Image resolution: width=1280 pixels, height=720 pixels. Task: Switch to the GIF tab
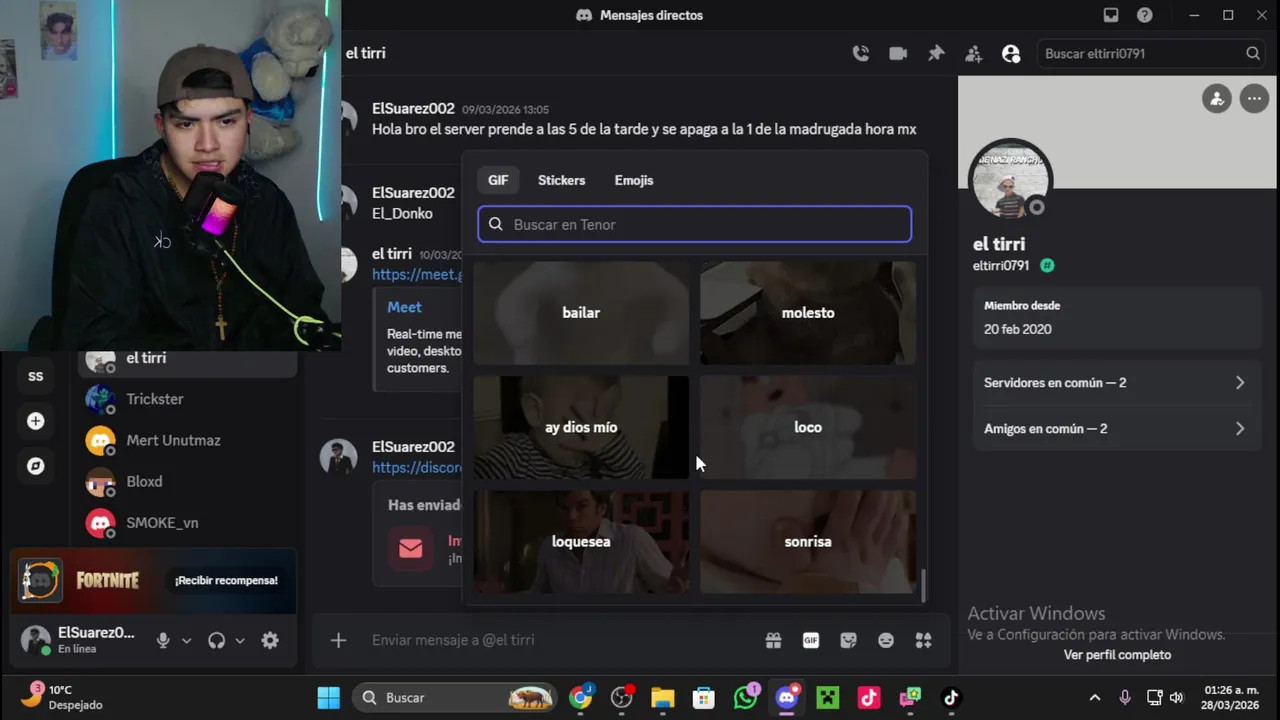click(498, 180)
